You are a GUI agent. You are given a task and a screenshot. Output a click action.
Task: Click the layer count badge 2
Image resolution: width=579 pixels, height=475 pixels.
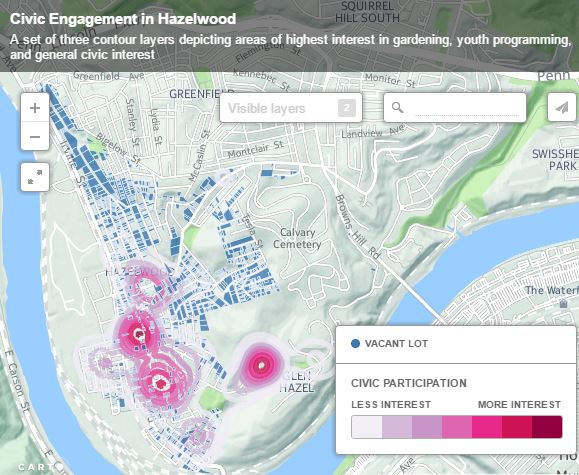(x=346, y=108)
